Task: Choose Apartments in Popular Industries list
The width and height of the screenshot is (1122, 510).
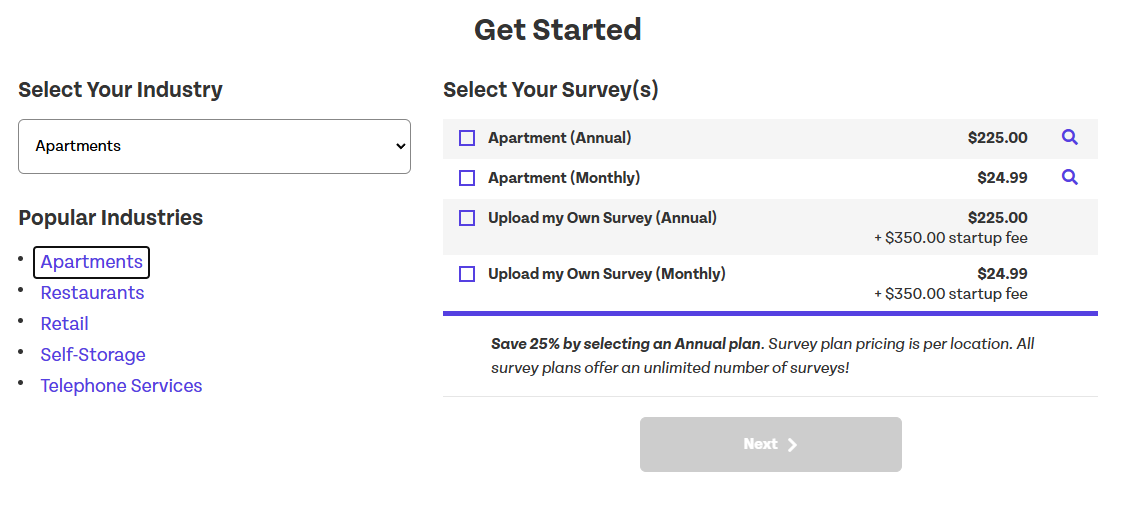Action: click(x=92, y=262)
